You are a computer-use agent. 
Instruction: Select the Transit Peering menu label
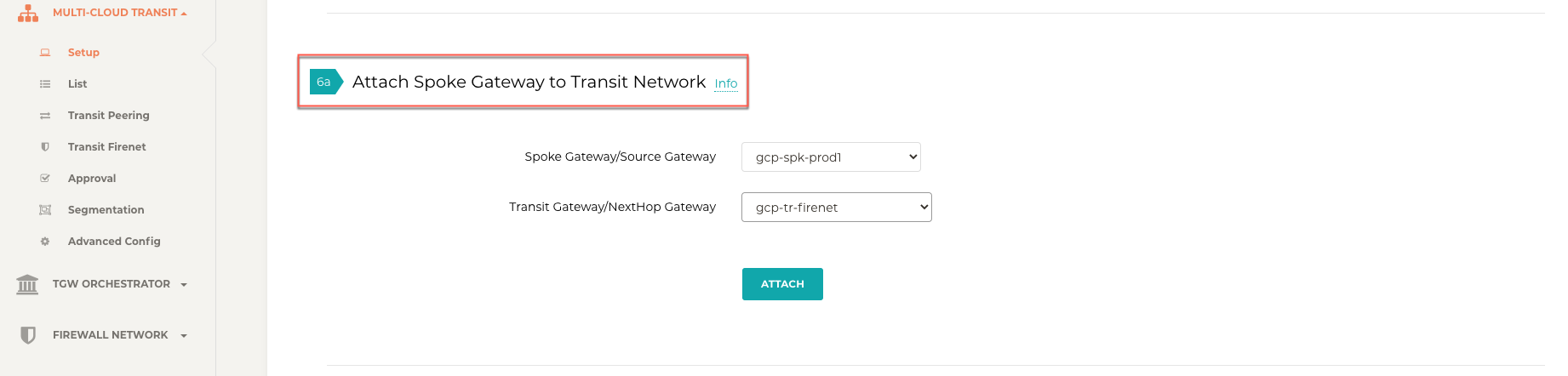click(x=108, y=116)
